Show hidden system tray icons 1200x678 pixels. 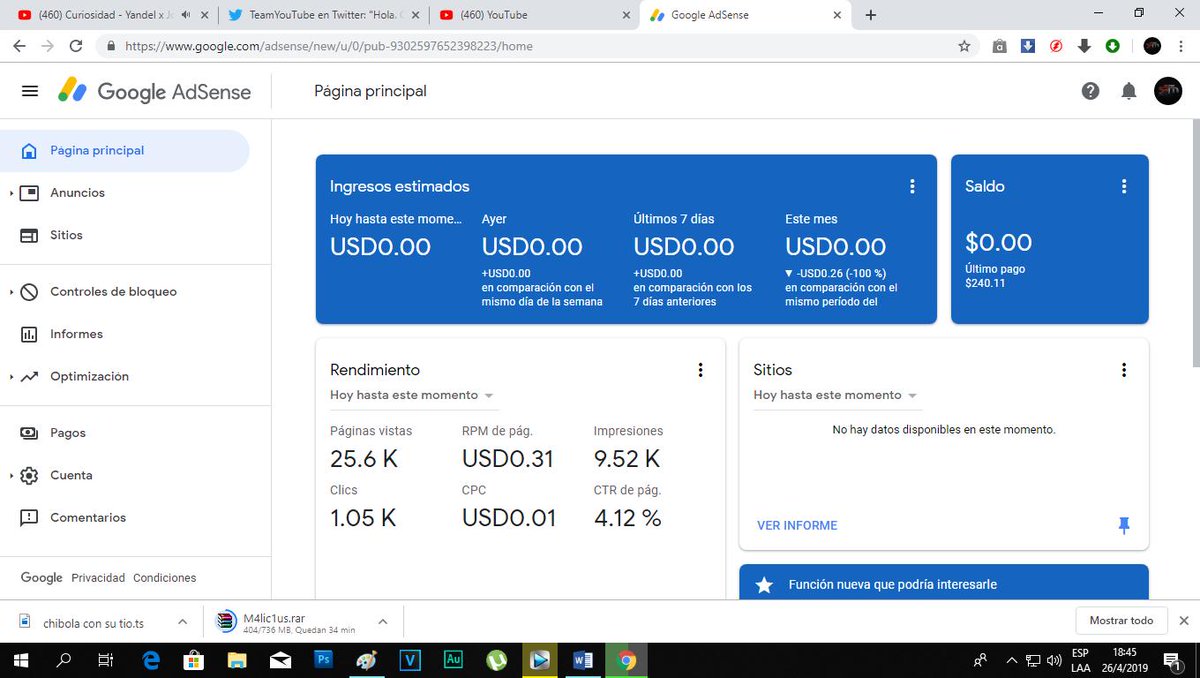coord(1011,660)
